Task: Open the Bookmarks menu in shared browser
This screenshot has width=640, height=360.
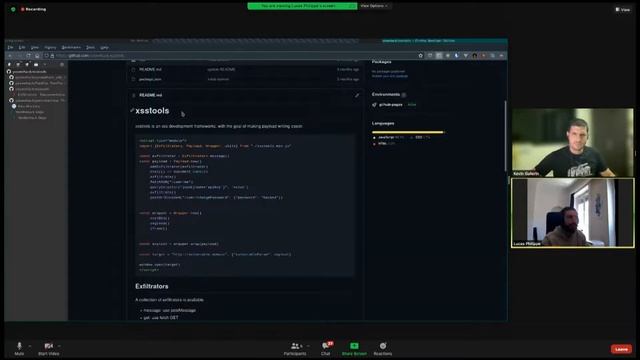Action: pyautogui.click(x=71, y=47)
